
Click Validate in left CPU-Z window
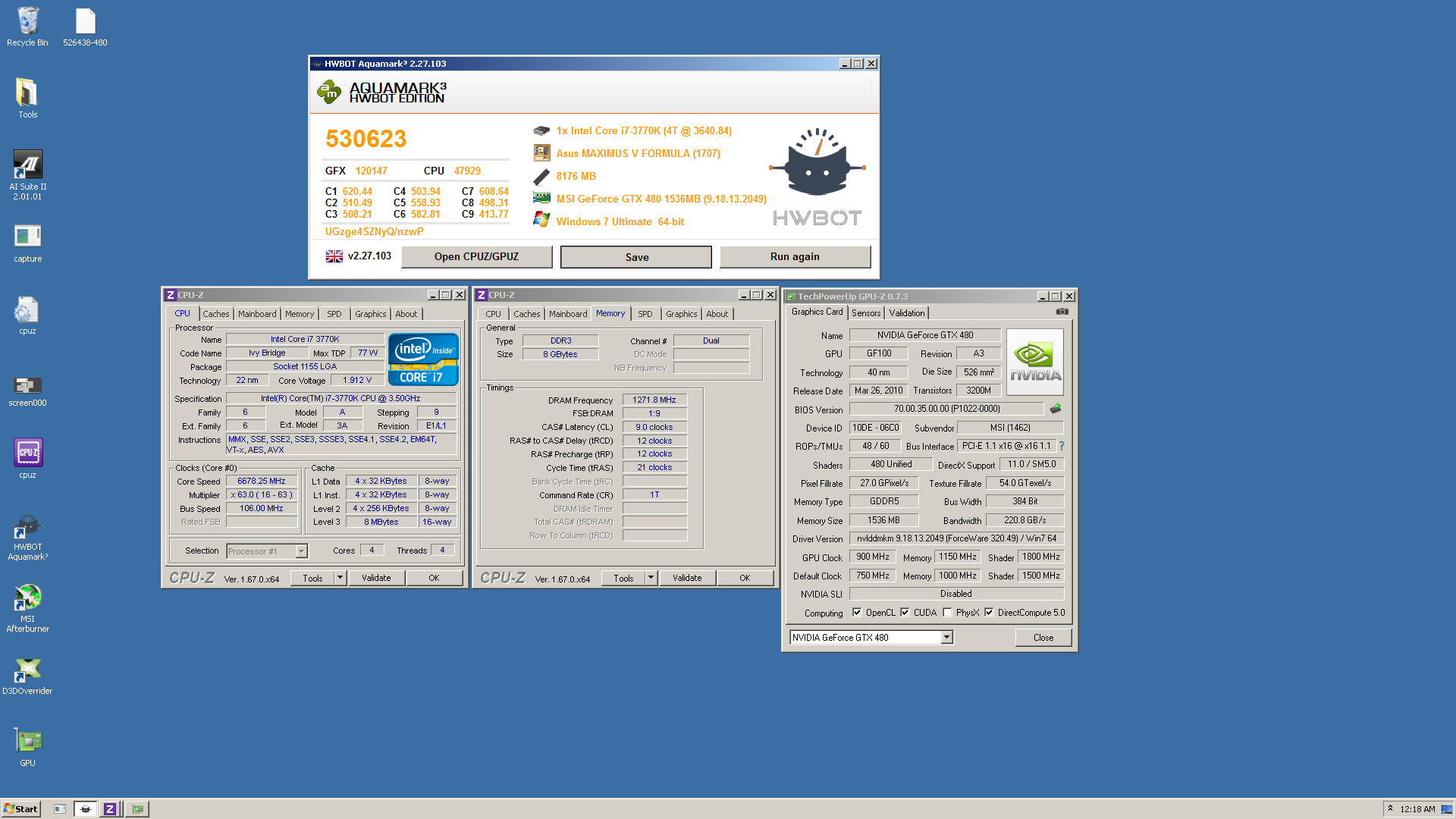tap(376, 578)
